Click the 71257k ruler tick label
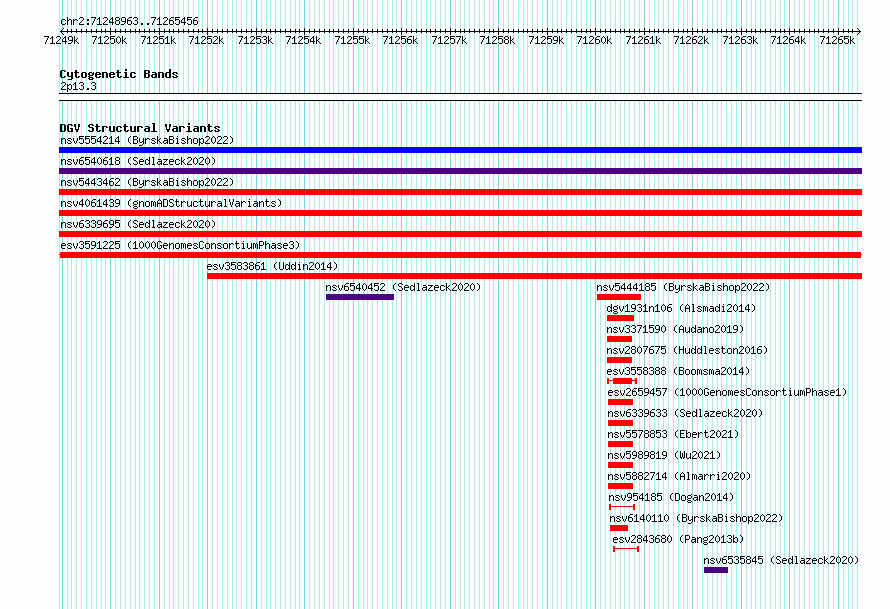This screenshot has height=609, width=890. (x=449, y=40)
